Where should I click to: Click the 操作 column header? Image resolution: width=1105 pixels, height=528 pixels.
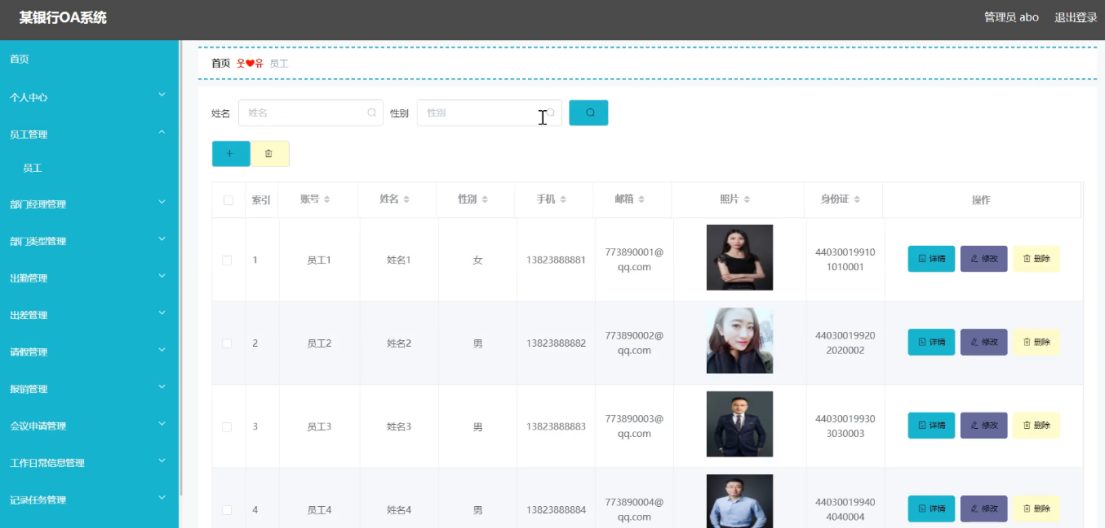click(981, 200)
